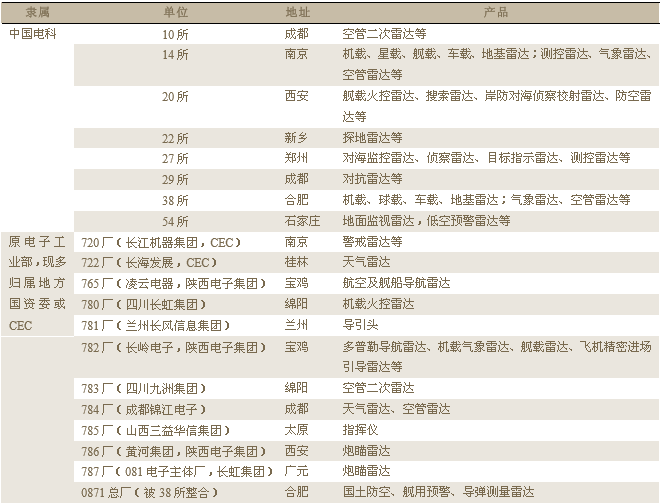The image size is (660, 504).
Task: Select 786厂（黄河集团，陕西电子集团） cell
Action: 173,451
